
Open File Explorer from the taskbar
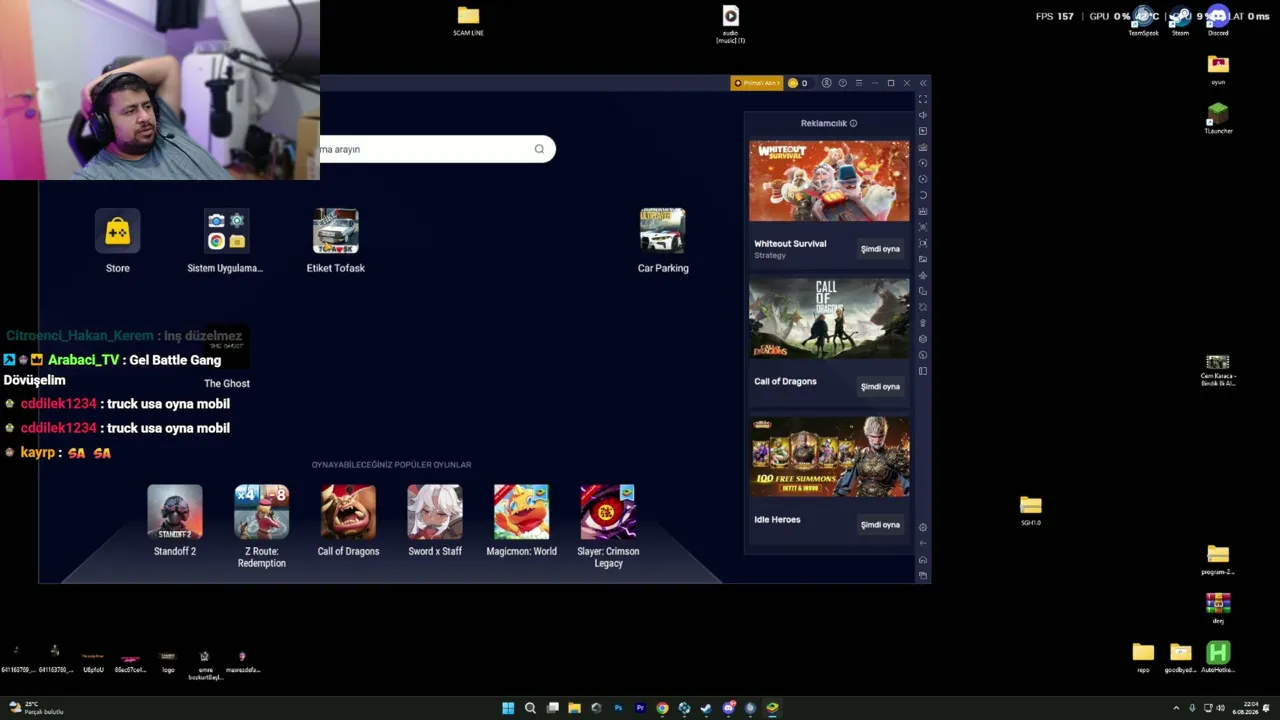pyautogui.click(x=574, y=708)
